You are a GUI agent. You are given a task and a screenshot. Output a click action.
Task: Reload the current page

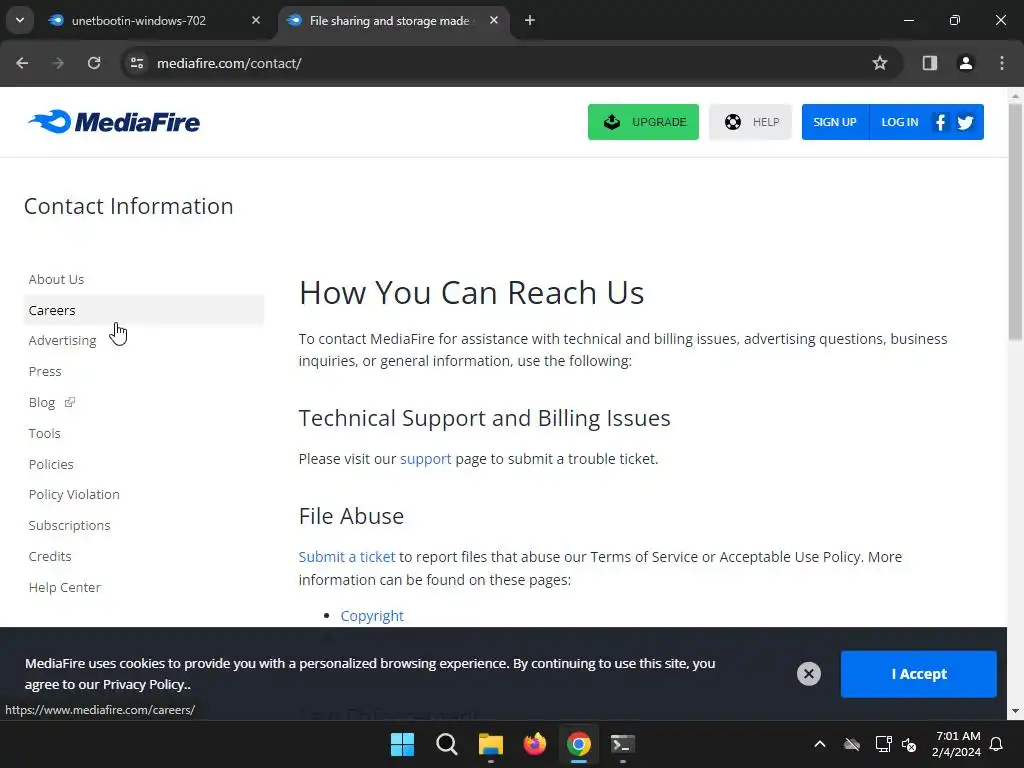pyautogui.click(x=94, y=63)
